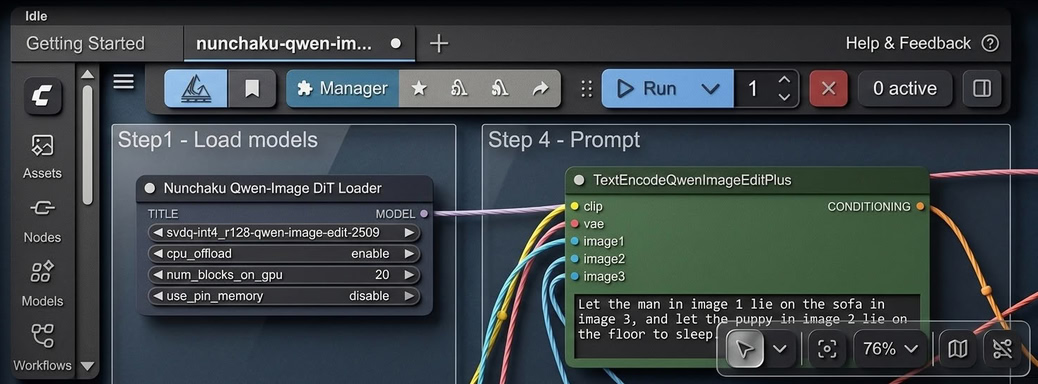Toggle cpu_offload next value arrow
1038x384 pixels.
[x=410, y=254]
